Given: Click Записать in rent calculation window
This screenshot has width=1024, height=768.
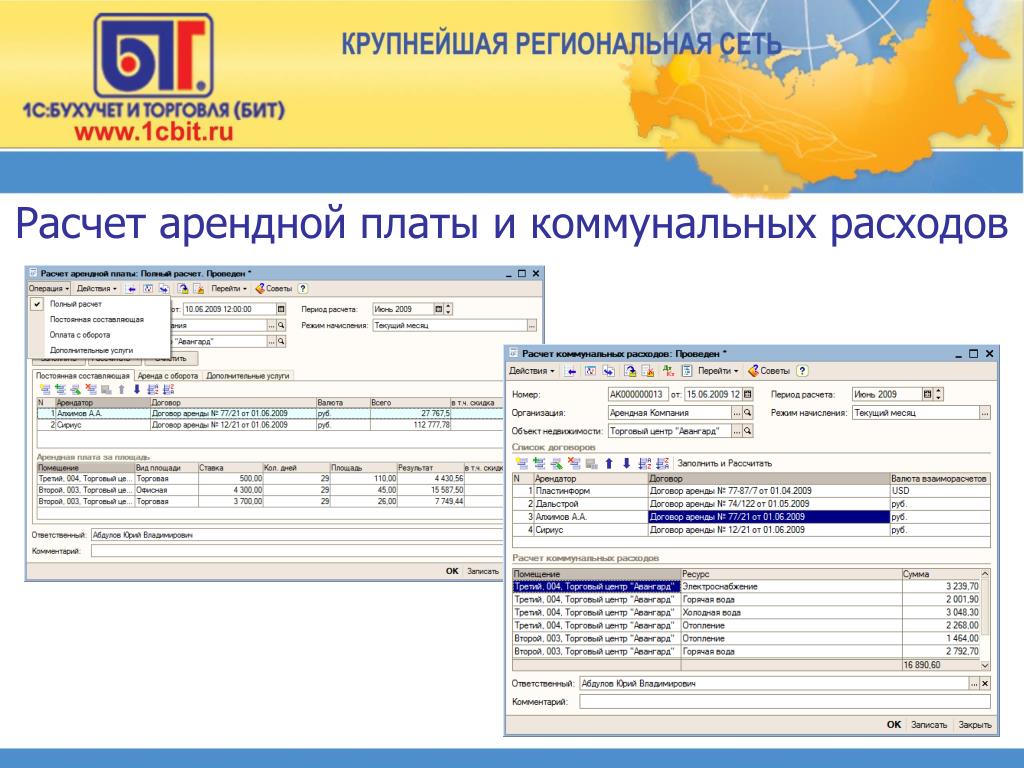Looking at the screenshot, I should (x=483, y=571).
